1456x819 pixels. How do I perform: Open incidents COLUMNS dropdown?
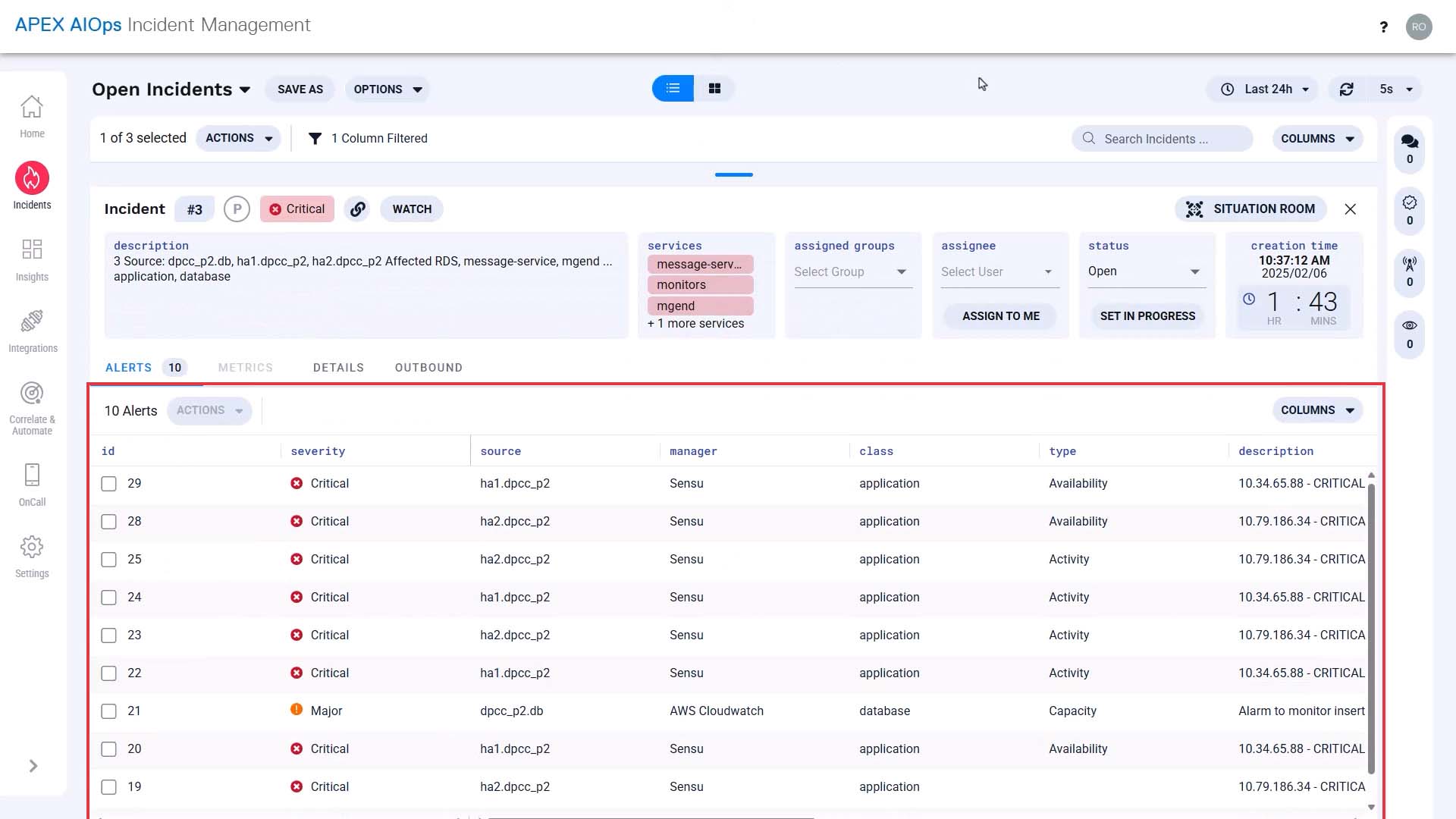tap(1317, 139)
